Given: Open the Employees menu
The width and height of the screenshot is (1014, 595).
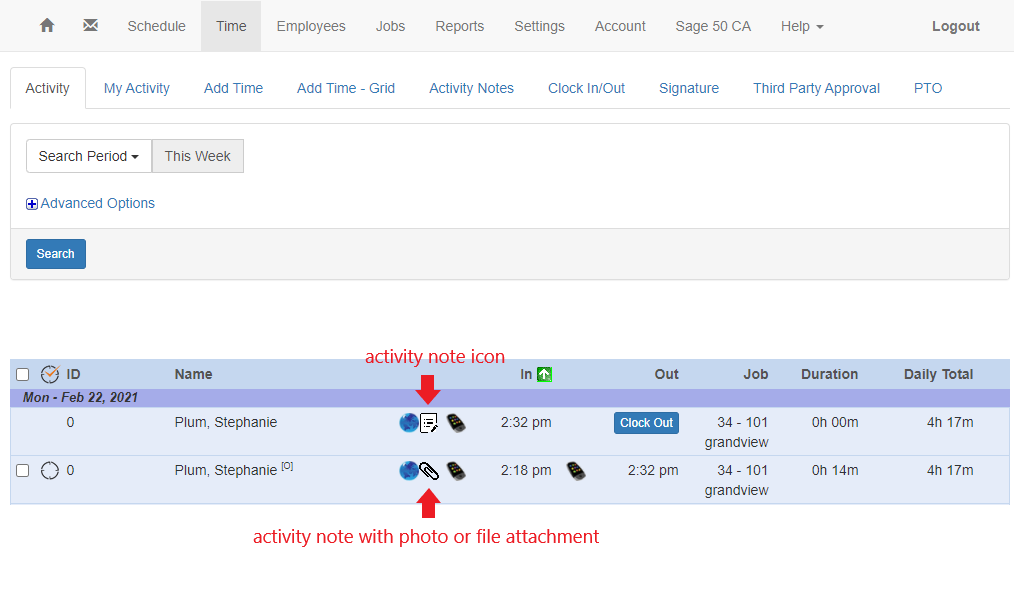Looking at the screenshot, I should pyautogui.click(x=311, y=26).
